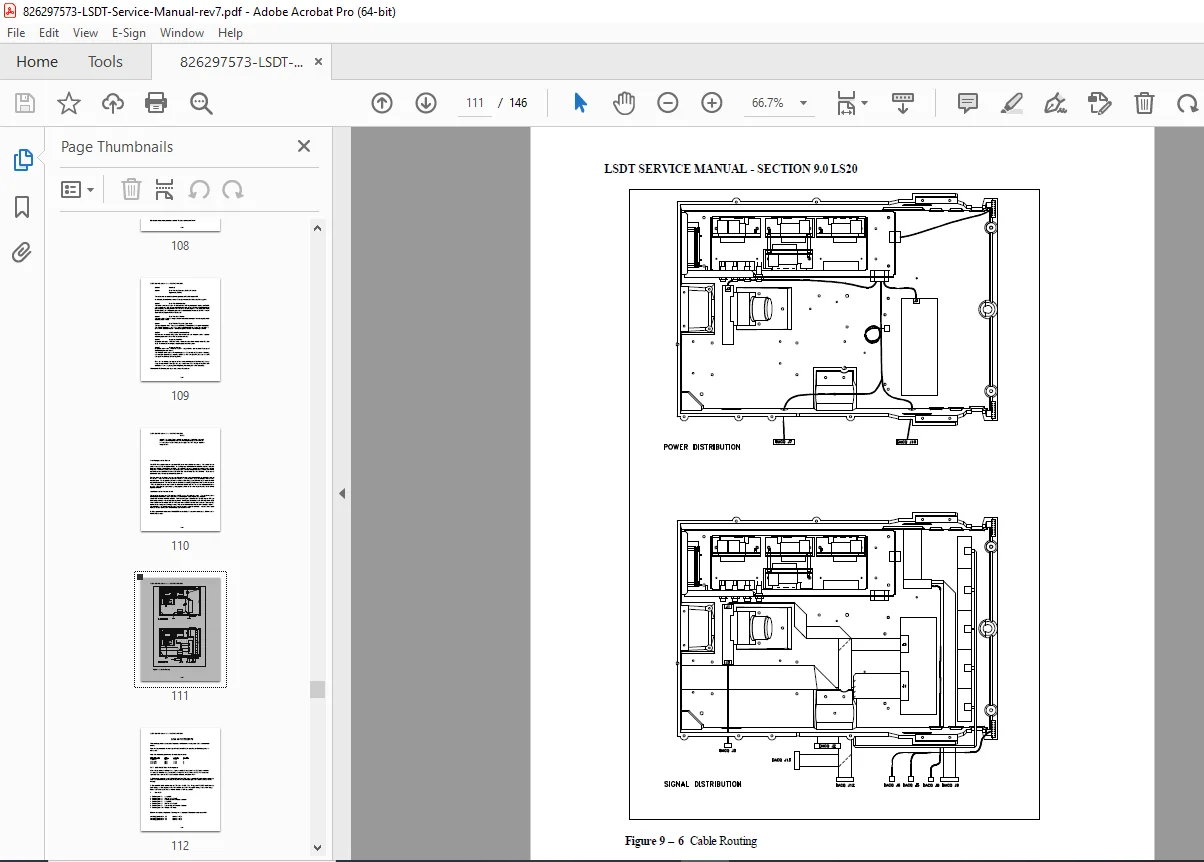
Task: Go to the previous page
Action: (x=381, y=103)
